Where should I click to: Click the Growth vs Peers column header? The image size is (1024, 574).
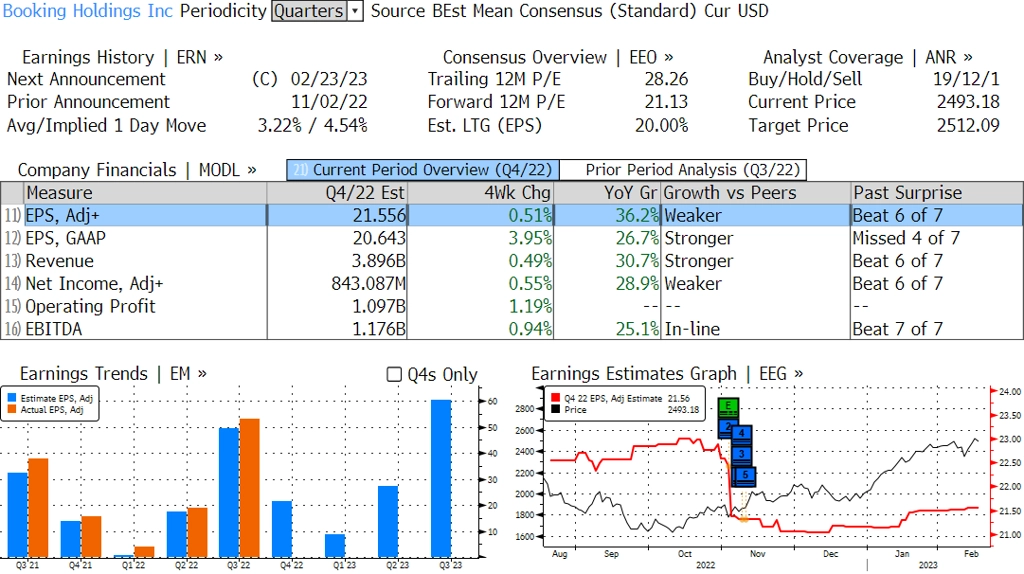[x=756, y=193]
